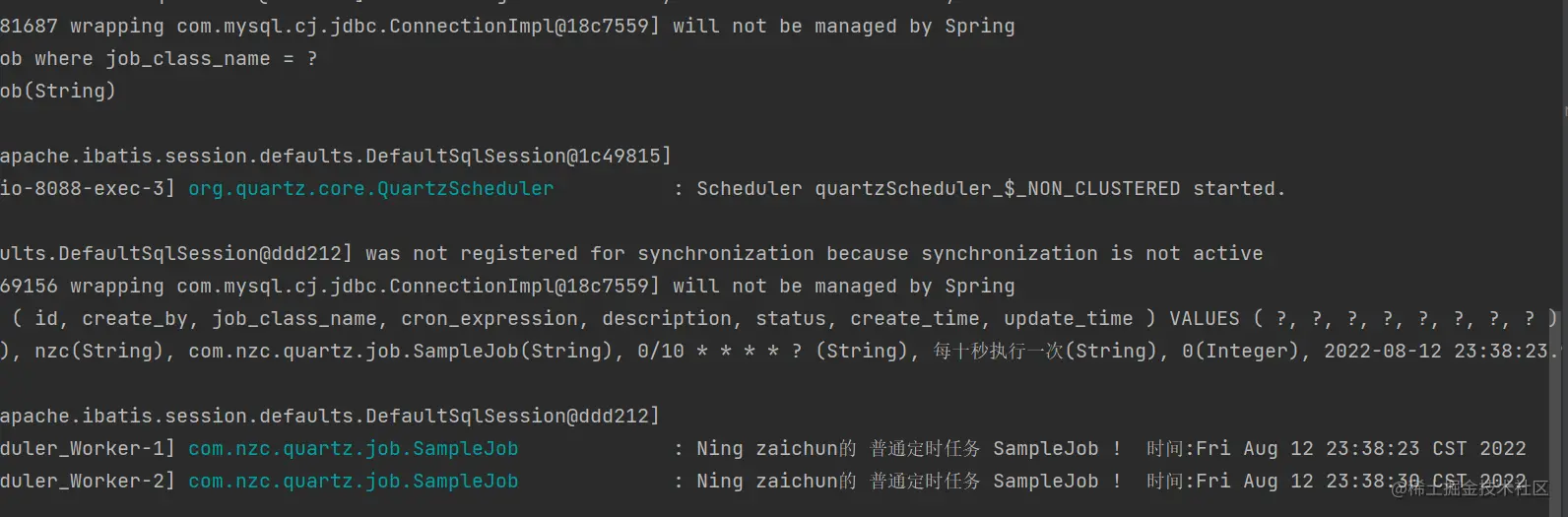Click the "ob where job_class_name = ?" line
1568x517 pixels.
click(x=159, y=58)
